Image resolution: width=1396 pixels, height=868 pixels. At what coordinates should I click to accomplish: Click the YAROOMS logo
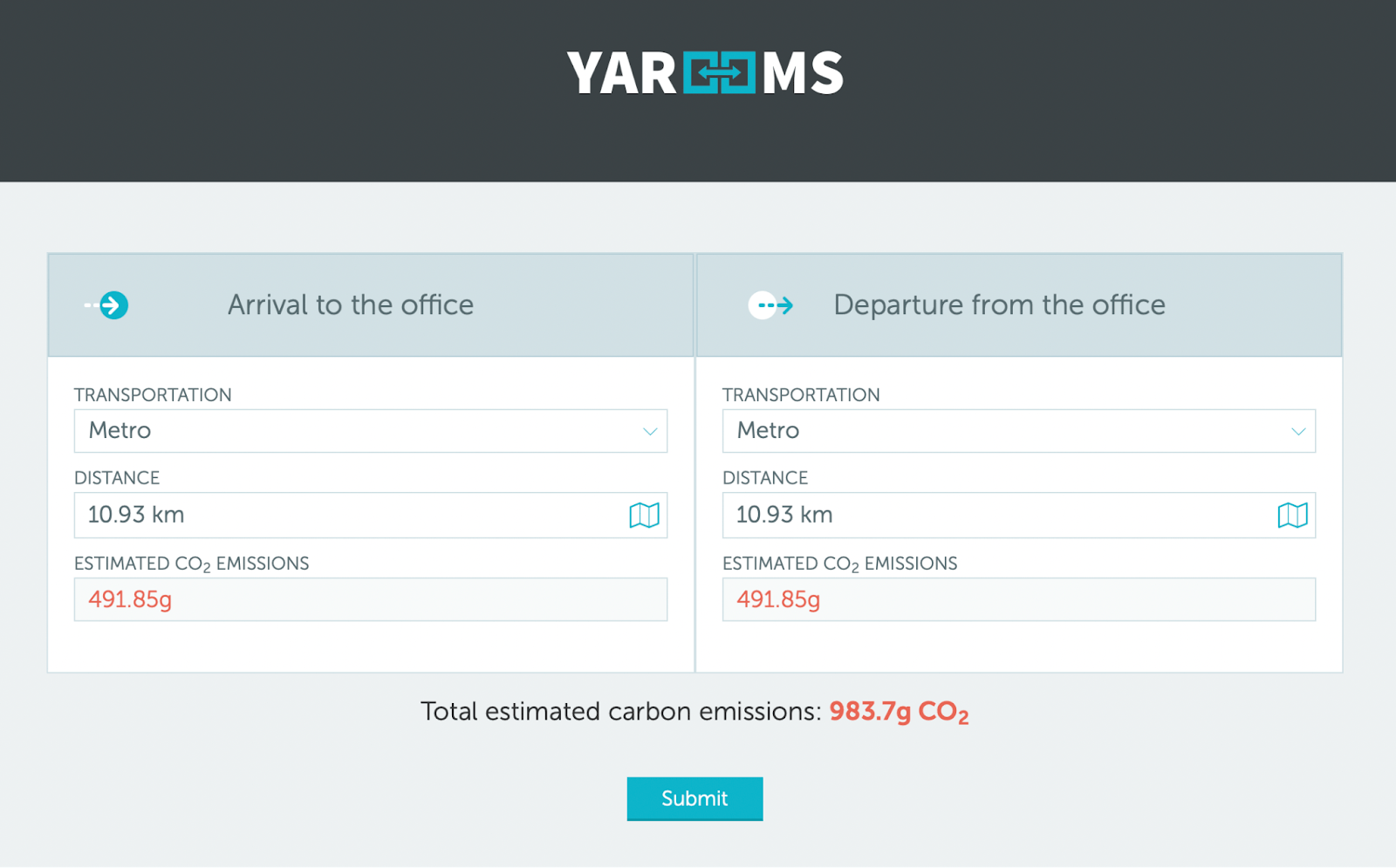tap(703, 73)
